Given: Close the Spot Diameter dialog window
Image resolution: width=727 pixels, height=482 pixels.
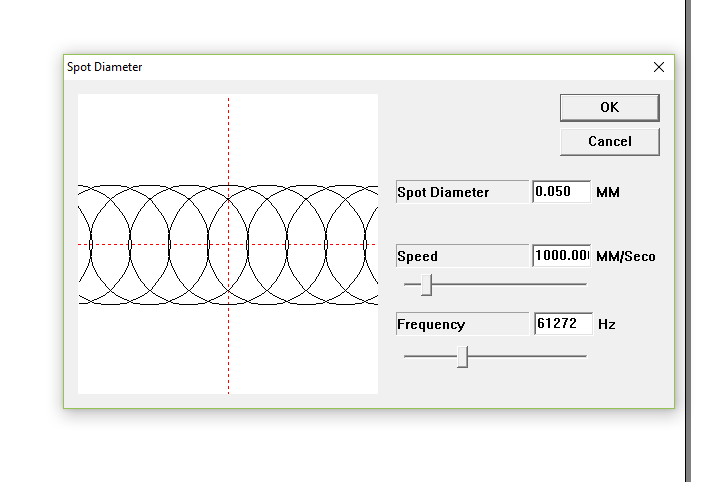Looking at the screenshot, I should coord(658,67).
